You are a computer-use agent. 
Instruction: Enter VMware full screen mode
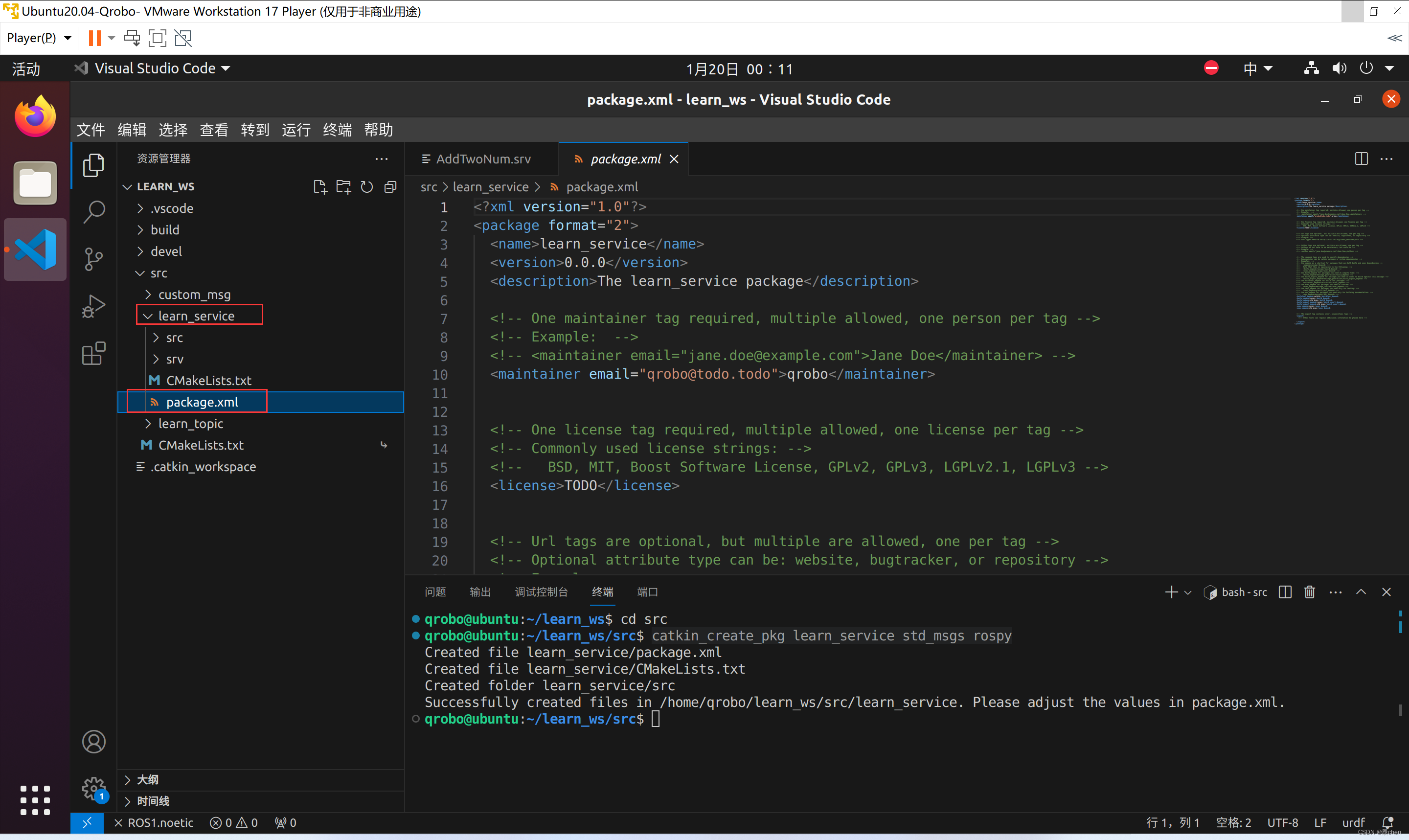coord(158,38)
